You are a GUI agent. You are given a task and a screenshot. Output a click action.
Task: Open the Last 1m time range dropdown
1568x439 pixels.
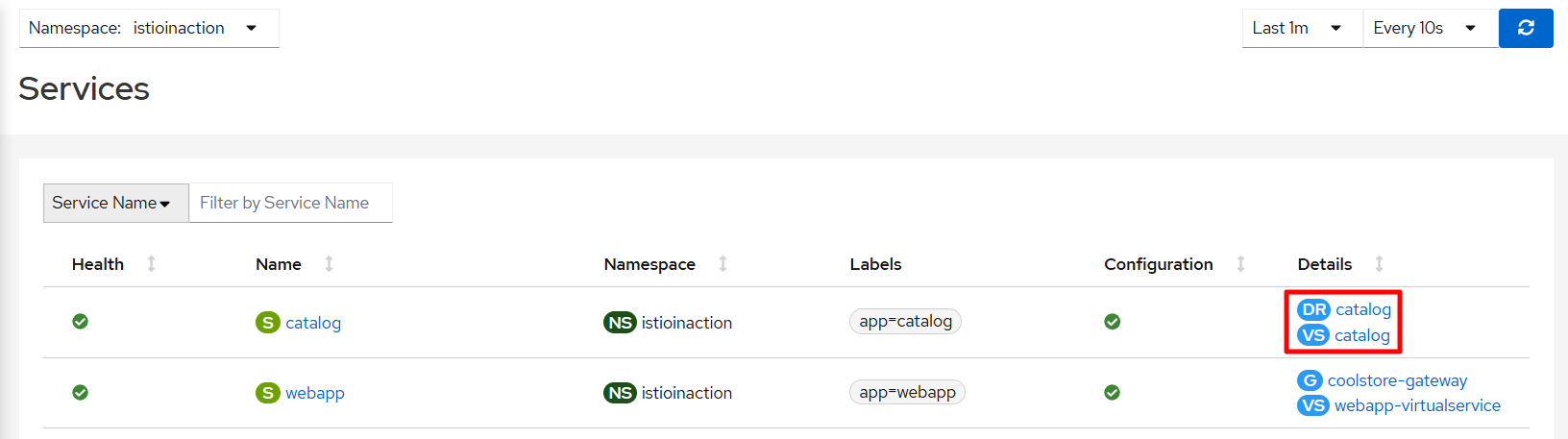(x=1302, y=28)
